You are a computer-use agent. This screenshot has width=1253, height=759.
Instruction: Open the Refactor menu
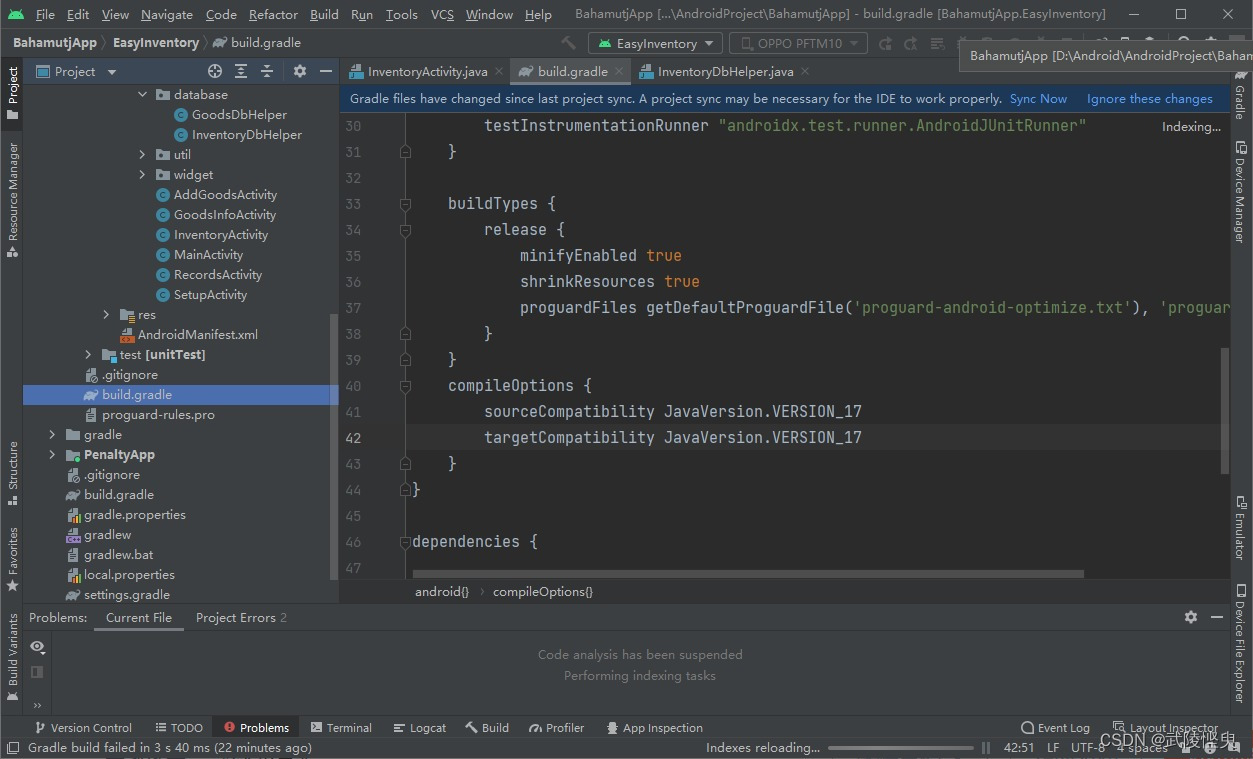coord(273,14)
